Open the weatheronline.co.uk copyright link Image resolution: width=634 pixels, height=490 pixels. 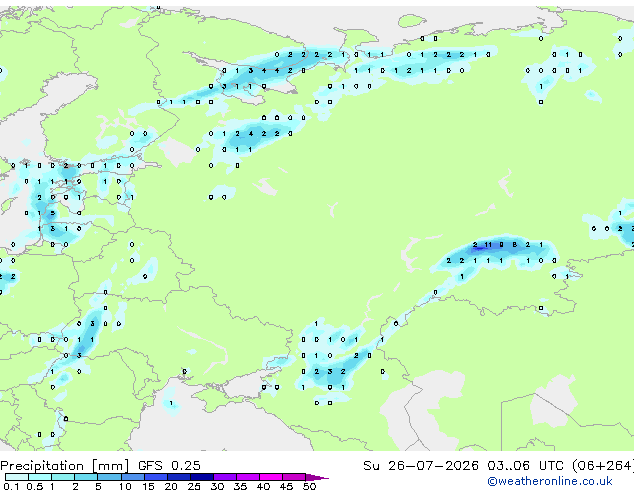[x=550, y=481]
